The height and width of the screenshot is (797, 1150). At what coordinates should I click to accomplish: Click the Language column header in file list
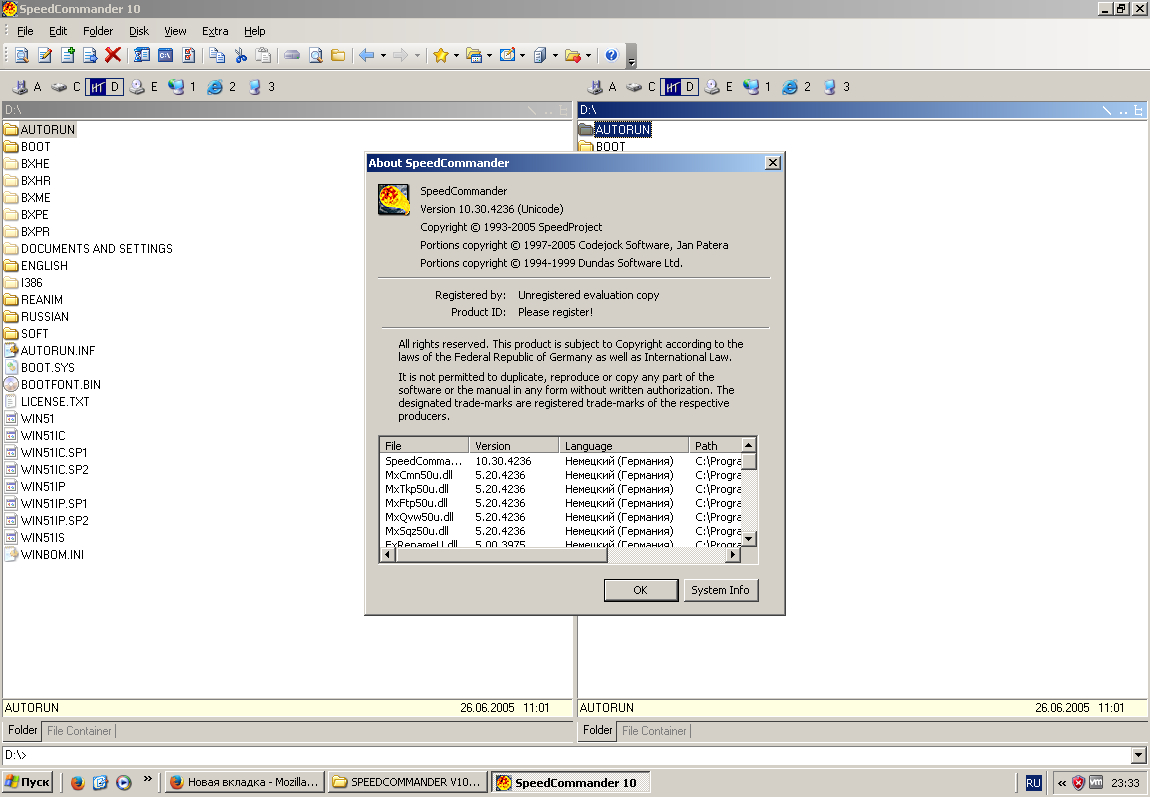coord(623,446)
